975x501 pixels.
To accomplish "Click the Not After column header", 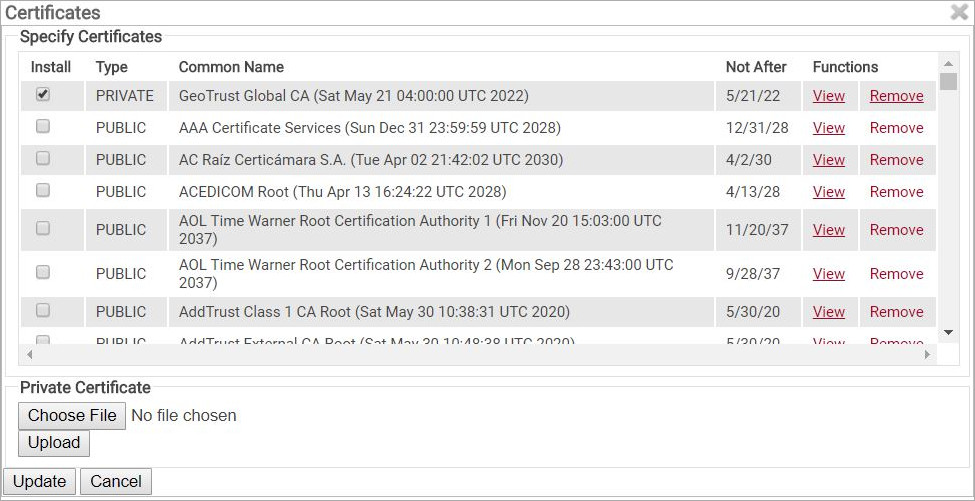I will point(756,67).
